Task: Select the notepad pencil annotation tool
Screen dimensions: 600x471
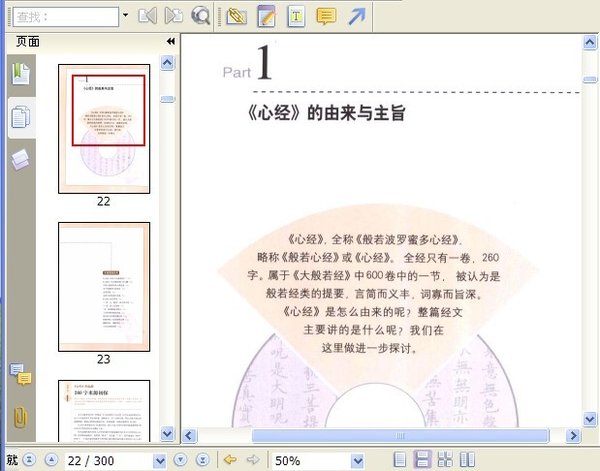Action: (x=267, y=16)
